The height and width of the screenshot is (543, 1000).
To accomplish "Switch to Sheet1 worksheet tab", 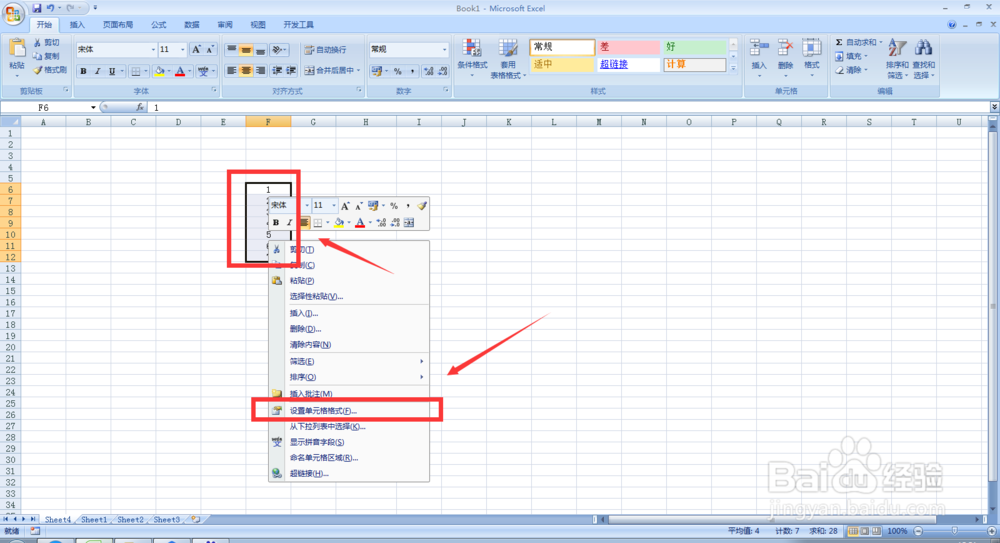I will (x=94, y=519).
